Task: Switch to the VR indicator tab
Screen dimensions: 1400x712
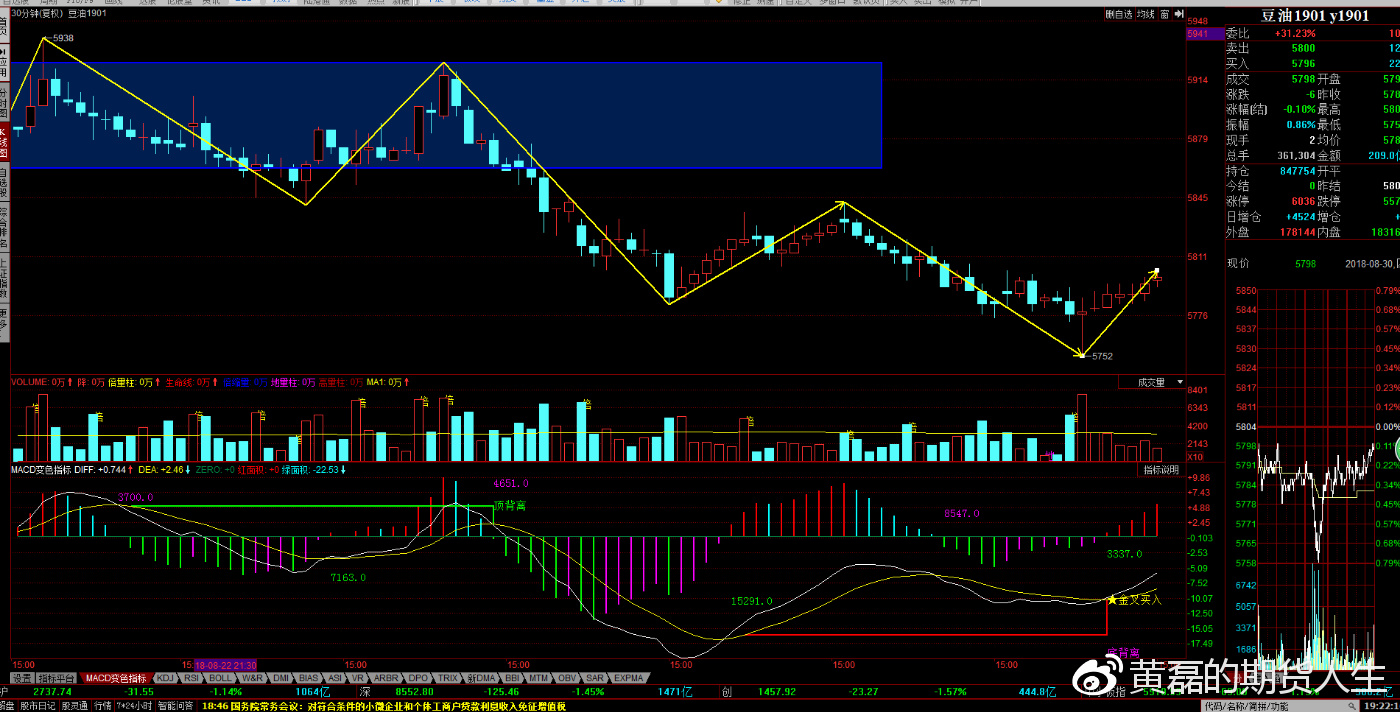Action: point(358,678)
